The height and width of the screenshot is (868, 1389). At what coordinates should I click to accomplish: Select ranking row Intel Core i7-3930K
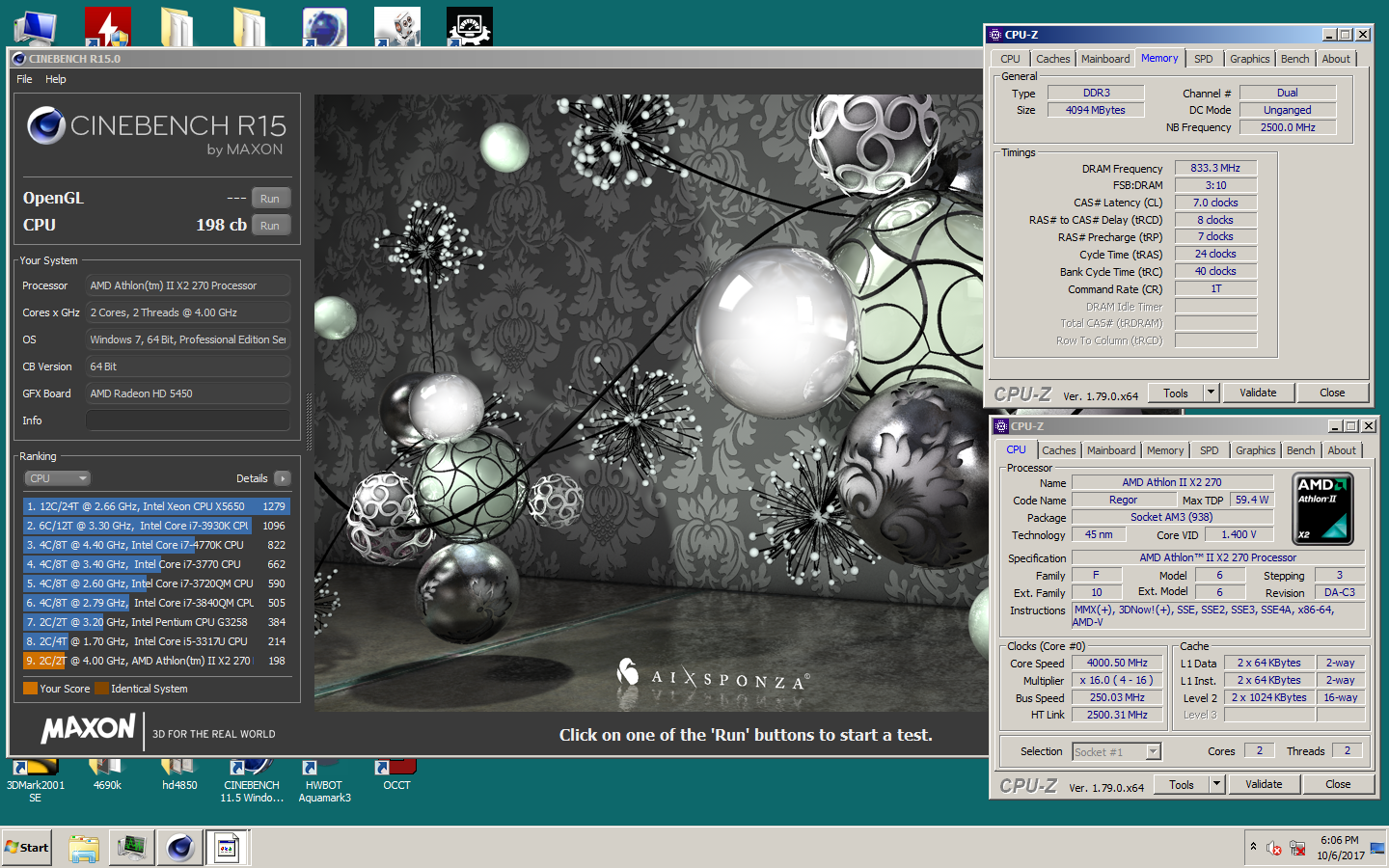(156, 526)
